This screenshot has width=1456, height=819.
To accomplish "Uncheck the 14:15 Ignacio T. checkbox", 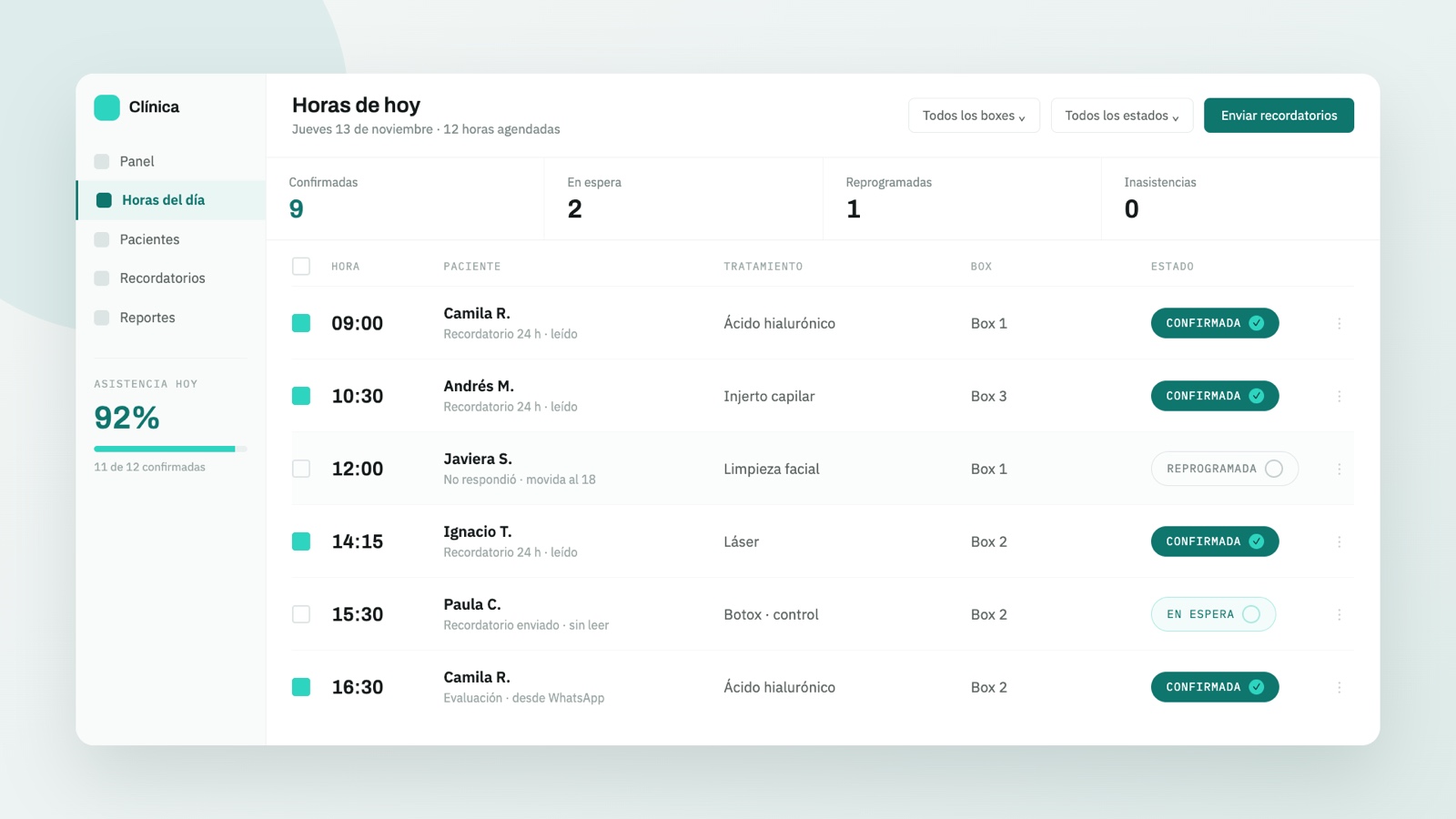I will point(301,541).
